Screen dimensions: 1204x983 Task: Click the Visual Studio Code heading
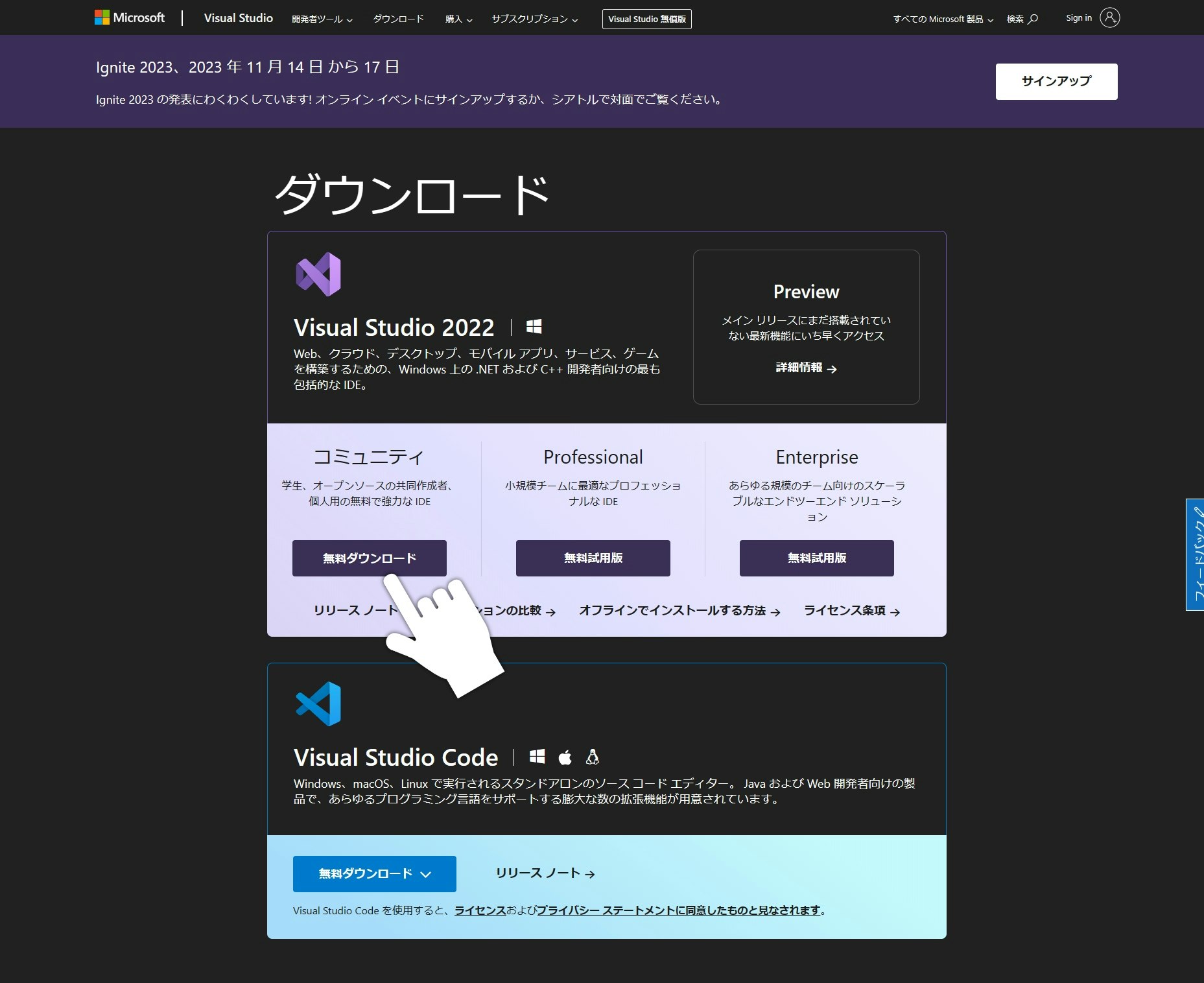(x=396, y=757)
